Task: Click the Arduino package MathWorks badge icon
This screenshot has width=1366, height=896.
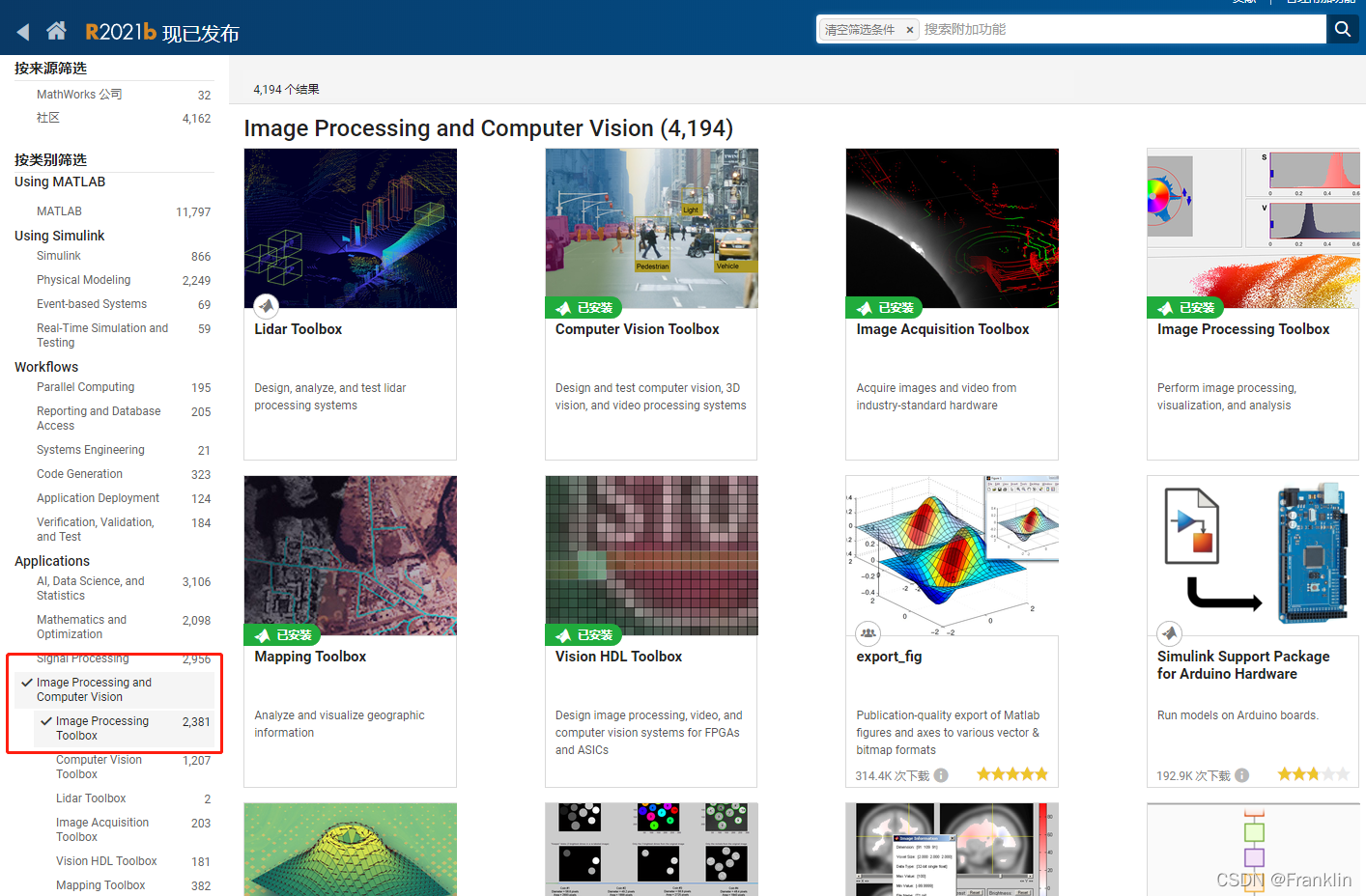Action: click(x=1170, y=633)
